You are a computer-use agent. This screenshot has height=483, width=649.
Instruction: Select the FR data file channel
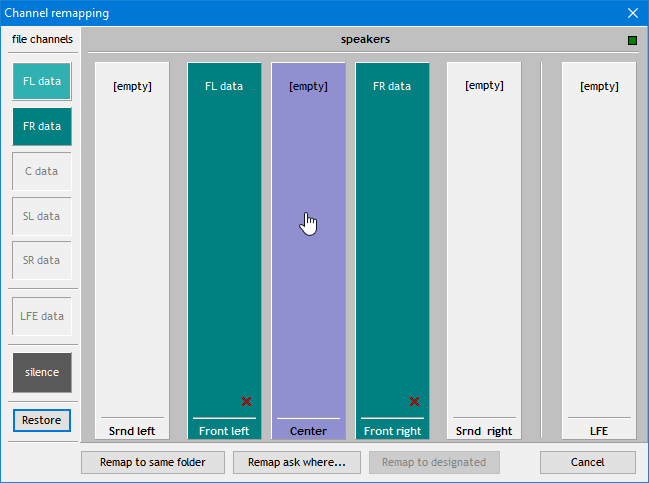(42, 126)
